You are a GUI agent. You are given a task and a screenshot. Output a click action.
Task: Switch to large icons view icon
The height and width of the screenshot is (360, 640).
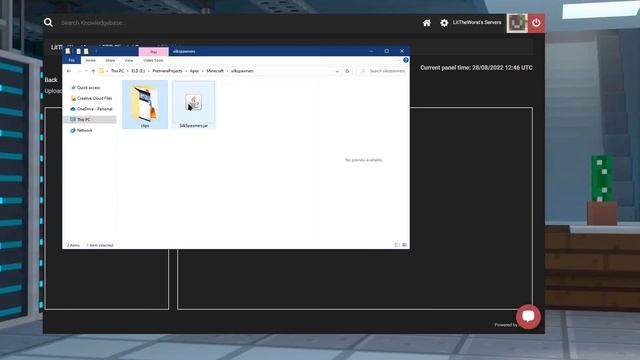click(x=404, y=245)
